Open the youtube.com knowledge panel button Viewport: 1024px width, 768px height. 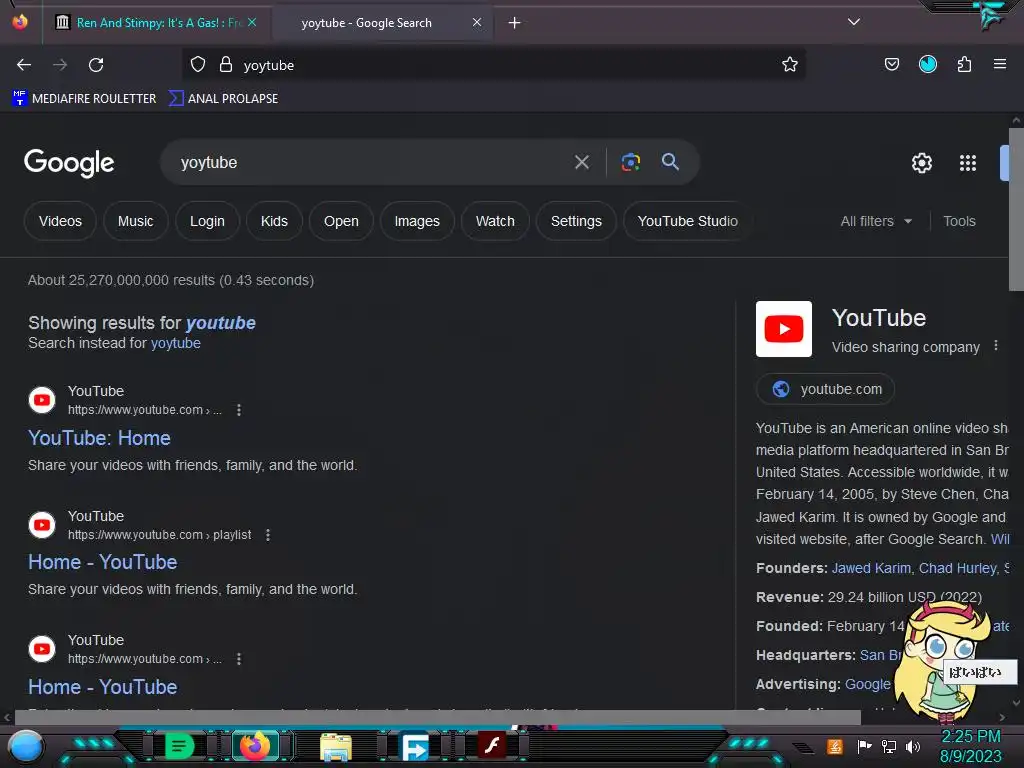[x=825, y=389]
